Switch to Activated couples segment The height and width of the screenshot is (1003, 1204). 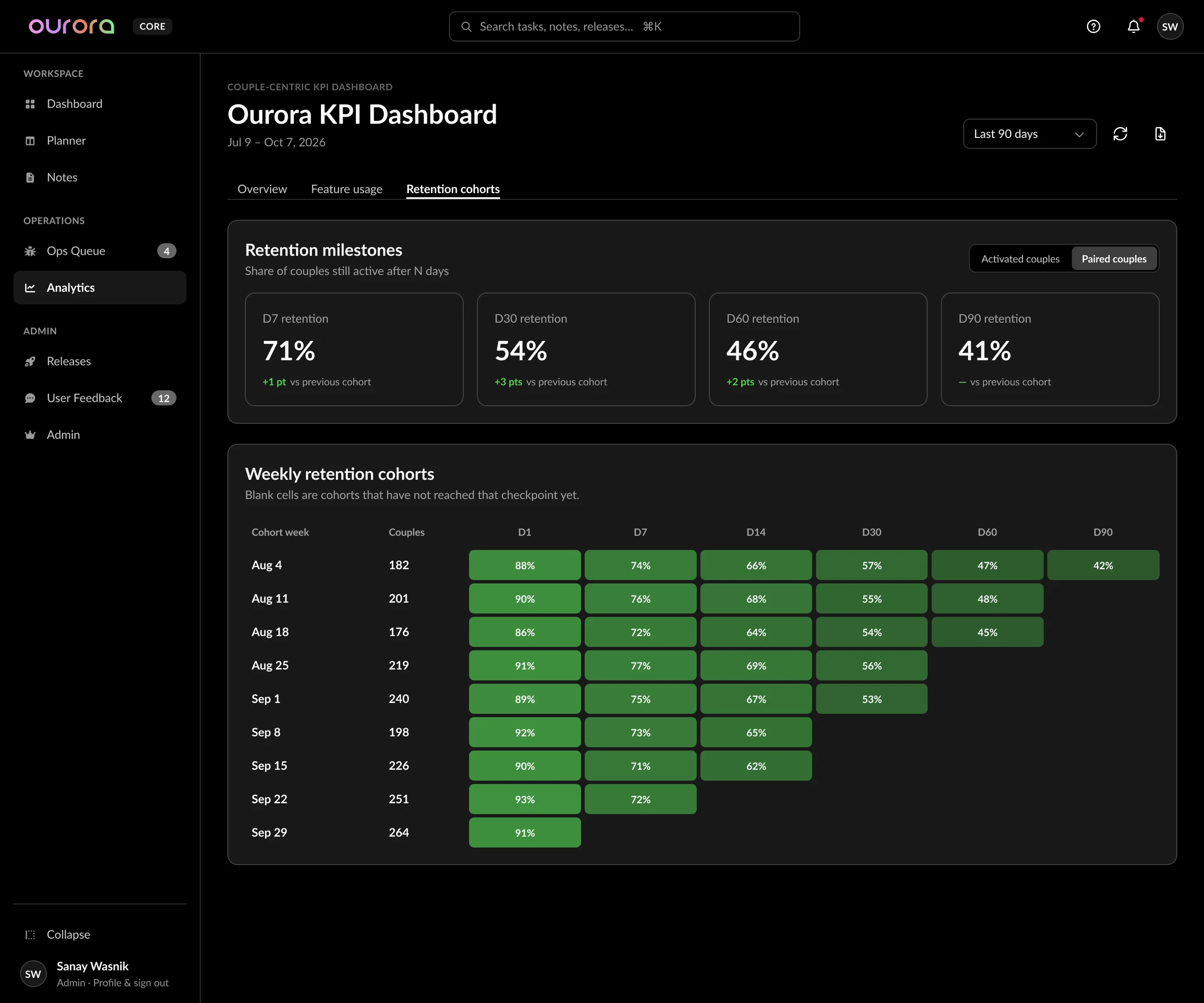point(1020,258)
